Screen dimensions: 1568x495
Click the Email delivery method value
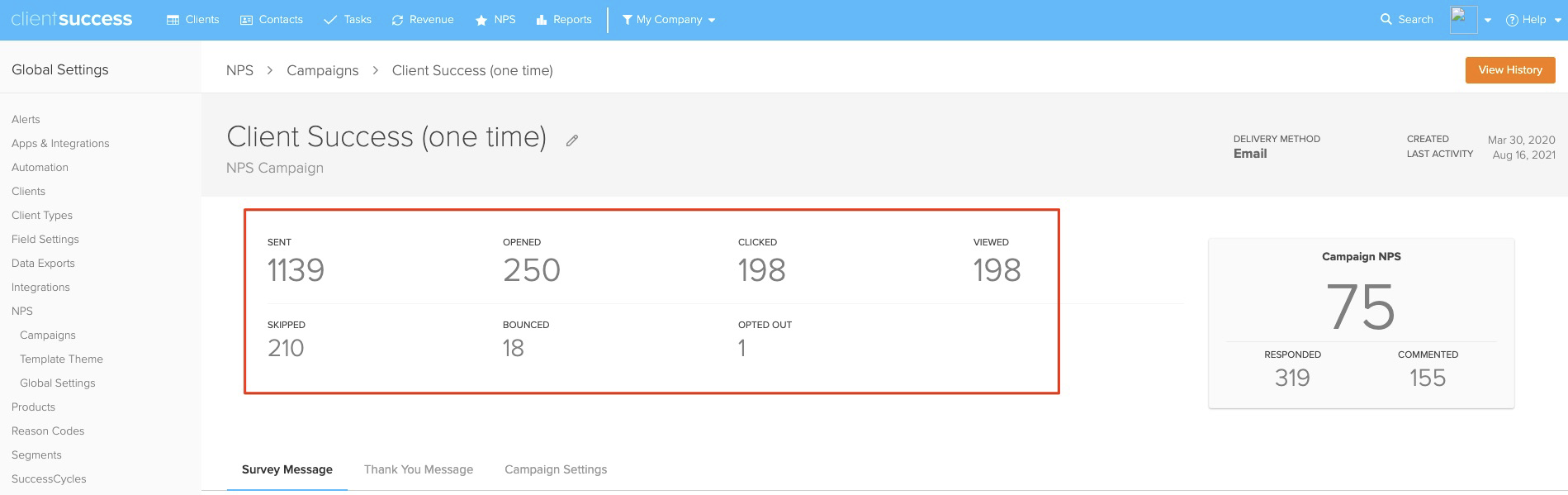coord(1250,154)
